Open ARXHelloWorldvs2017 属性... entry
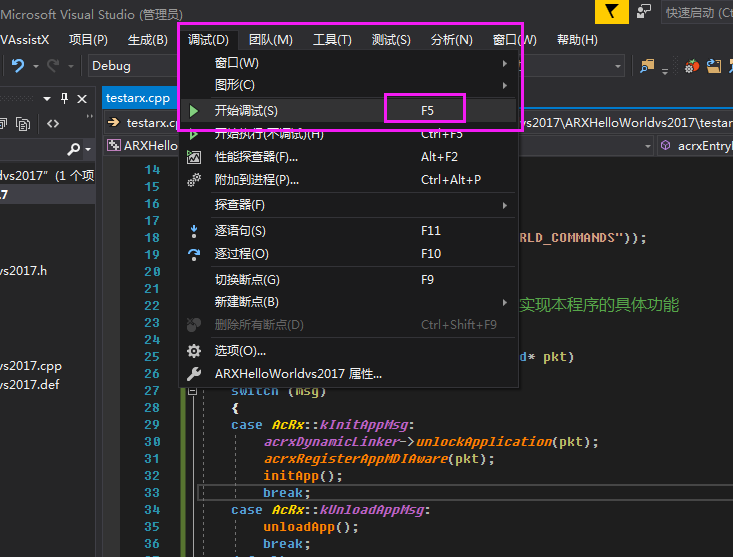Image resolution: width=733 pixels, height=557 pixels. pos(349,374)
